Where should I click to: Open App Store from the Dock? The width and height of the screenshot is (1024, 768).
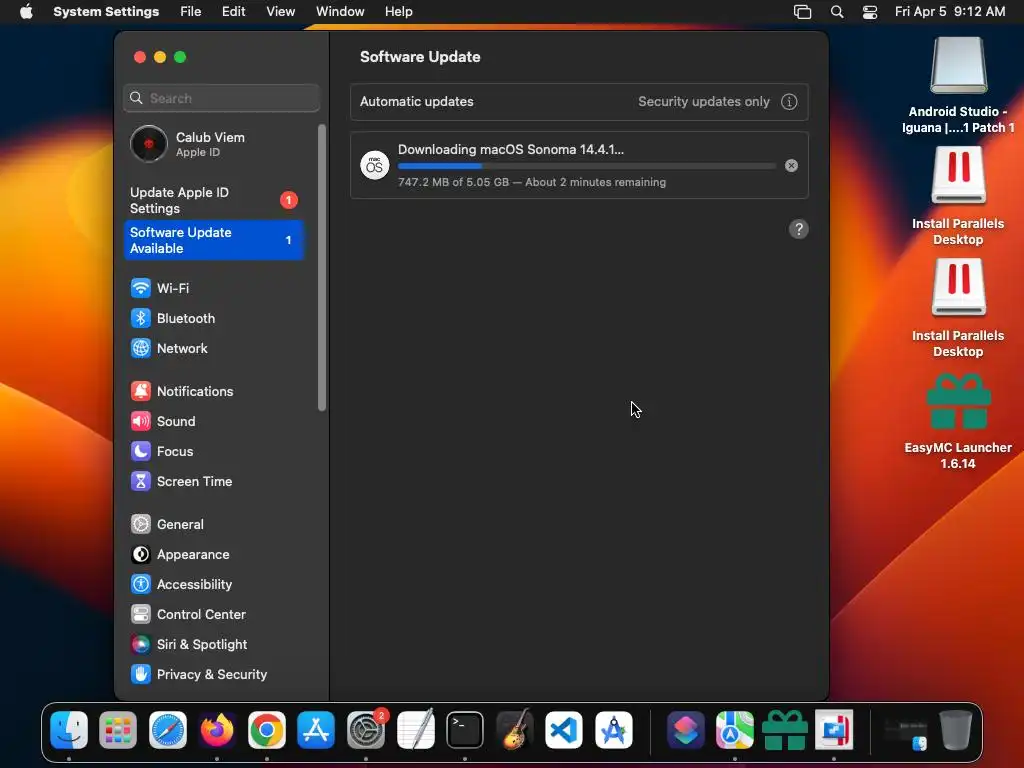tap(316, 729)
